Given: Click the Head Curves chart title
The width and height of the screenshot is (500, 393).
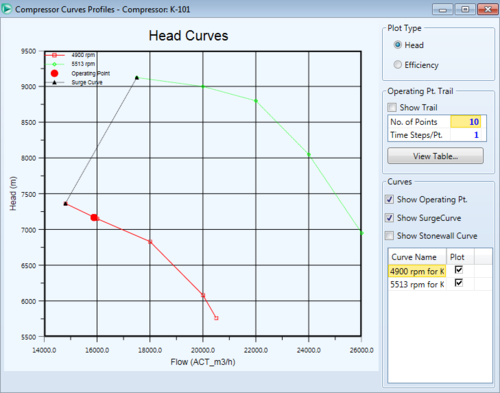Looking at the screenshot, I should (188, 36).
